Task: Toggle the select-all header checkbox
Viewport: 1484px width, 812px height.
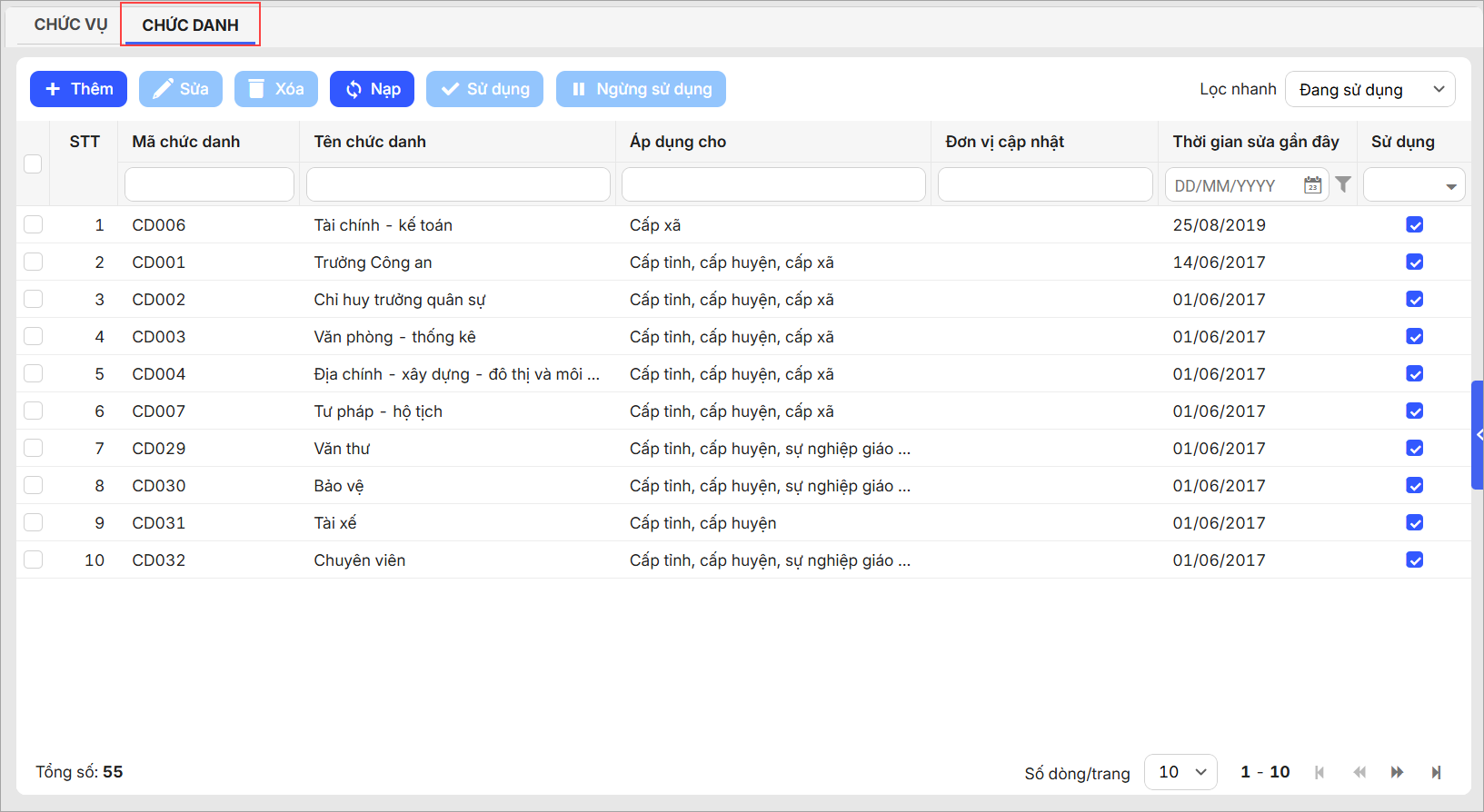Action: [x=33, y=163]
